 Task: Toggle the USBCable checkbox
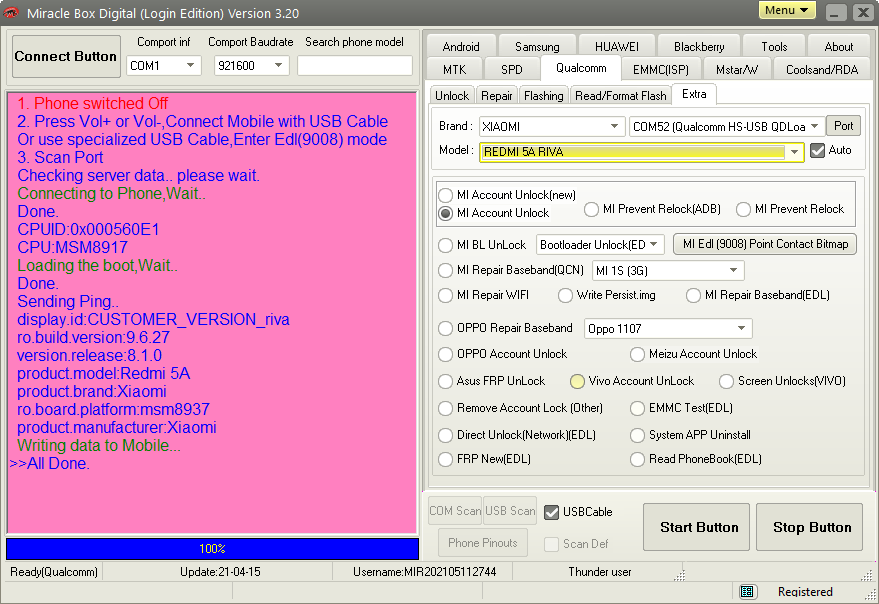coord(552,512)
